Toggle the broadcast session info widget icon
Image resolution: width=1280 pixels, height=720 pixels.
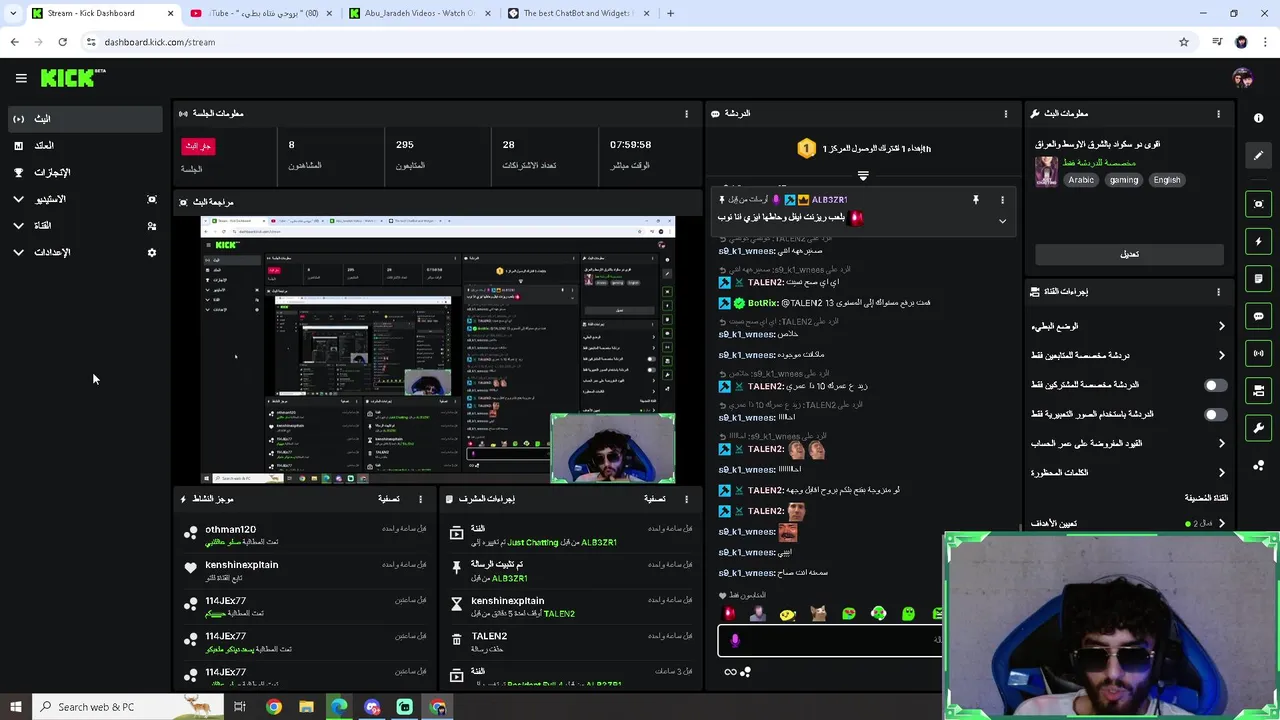[1258, 353]
